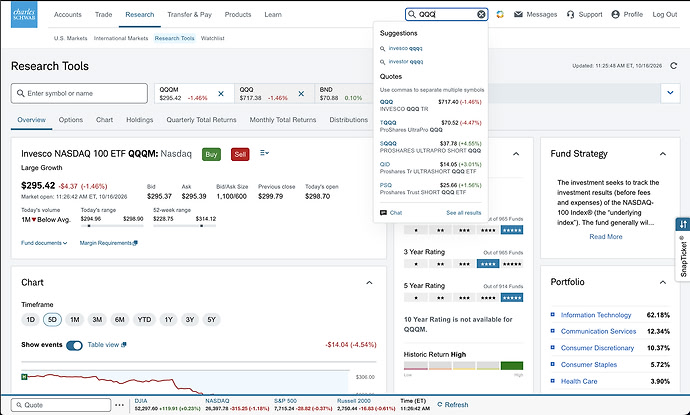Open Support headset icon
690x415 pixels.
pyautogui.click(x=571, y=15)
